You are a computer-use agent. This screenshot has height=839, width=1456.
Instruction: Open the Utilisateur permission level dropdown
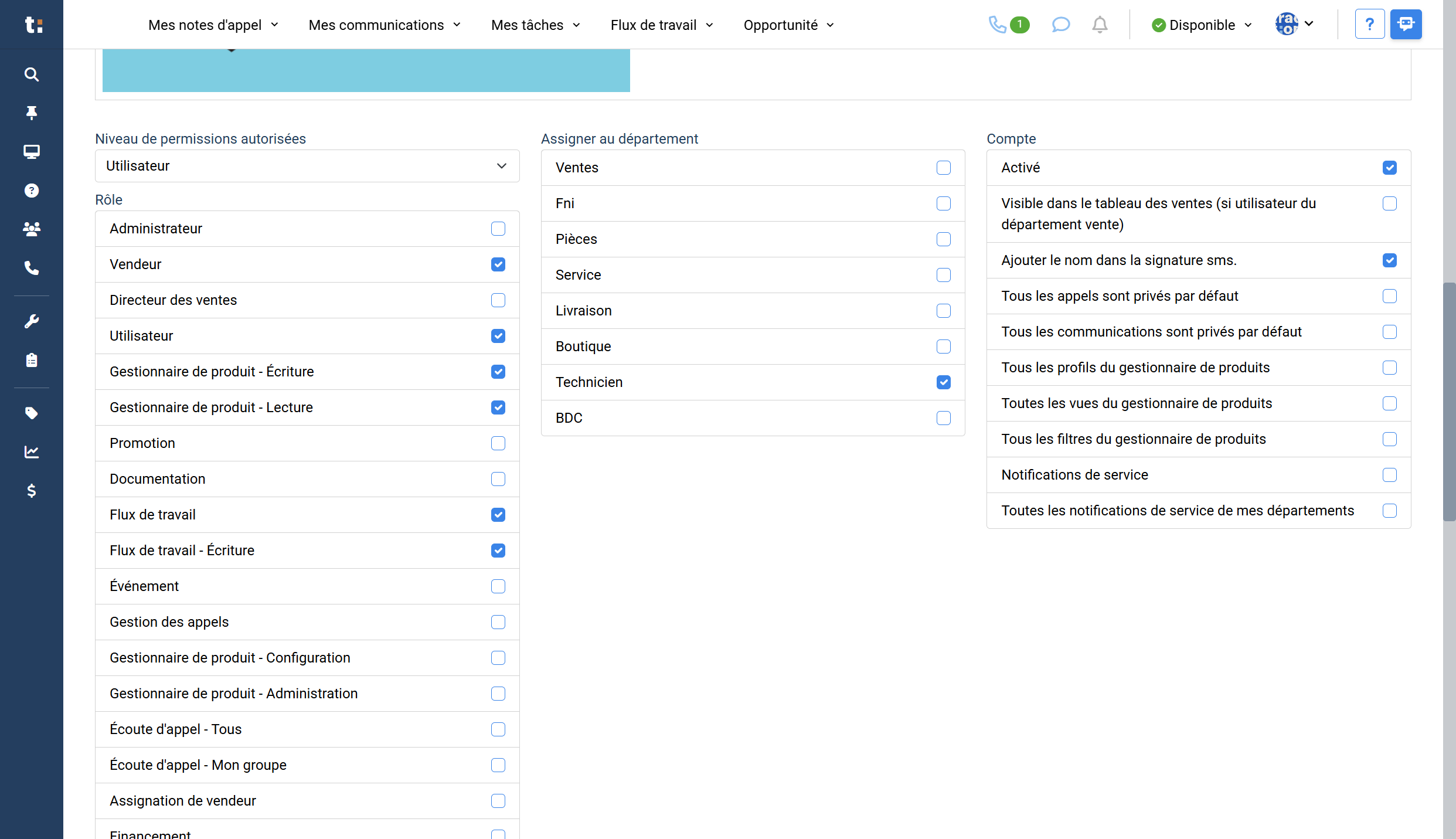pos(307,166)
